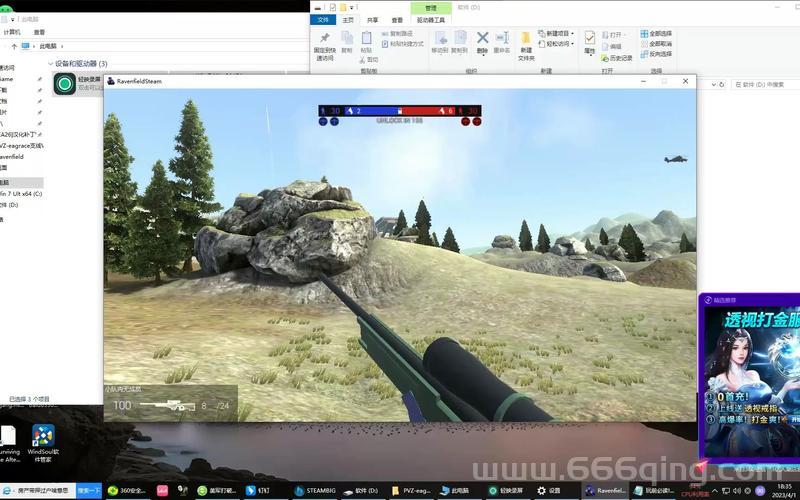Open the screen recorder taskbar item
This screenshot has width=800, height=500.
pos(507,491)
